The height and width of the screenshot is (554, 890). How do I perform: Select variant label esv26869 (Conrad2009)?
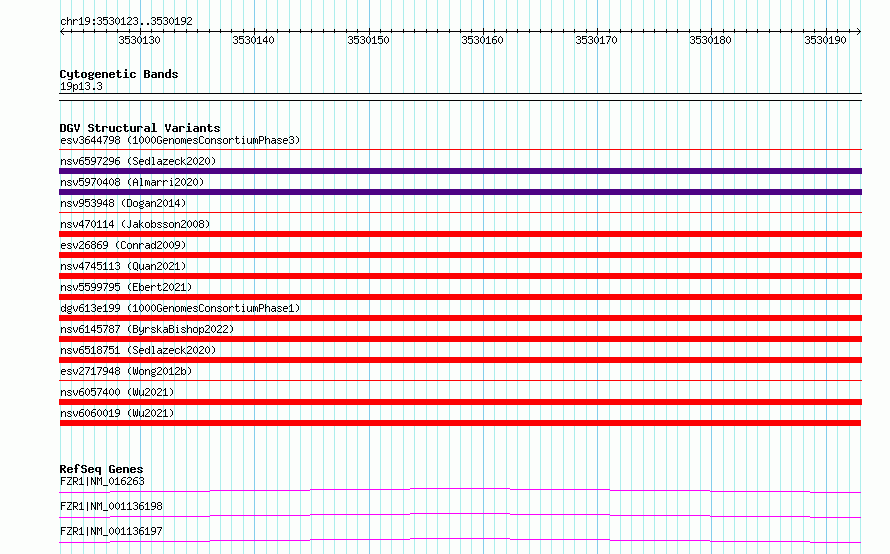tap(123, 245)
